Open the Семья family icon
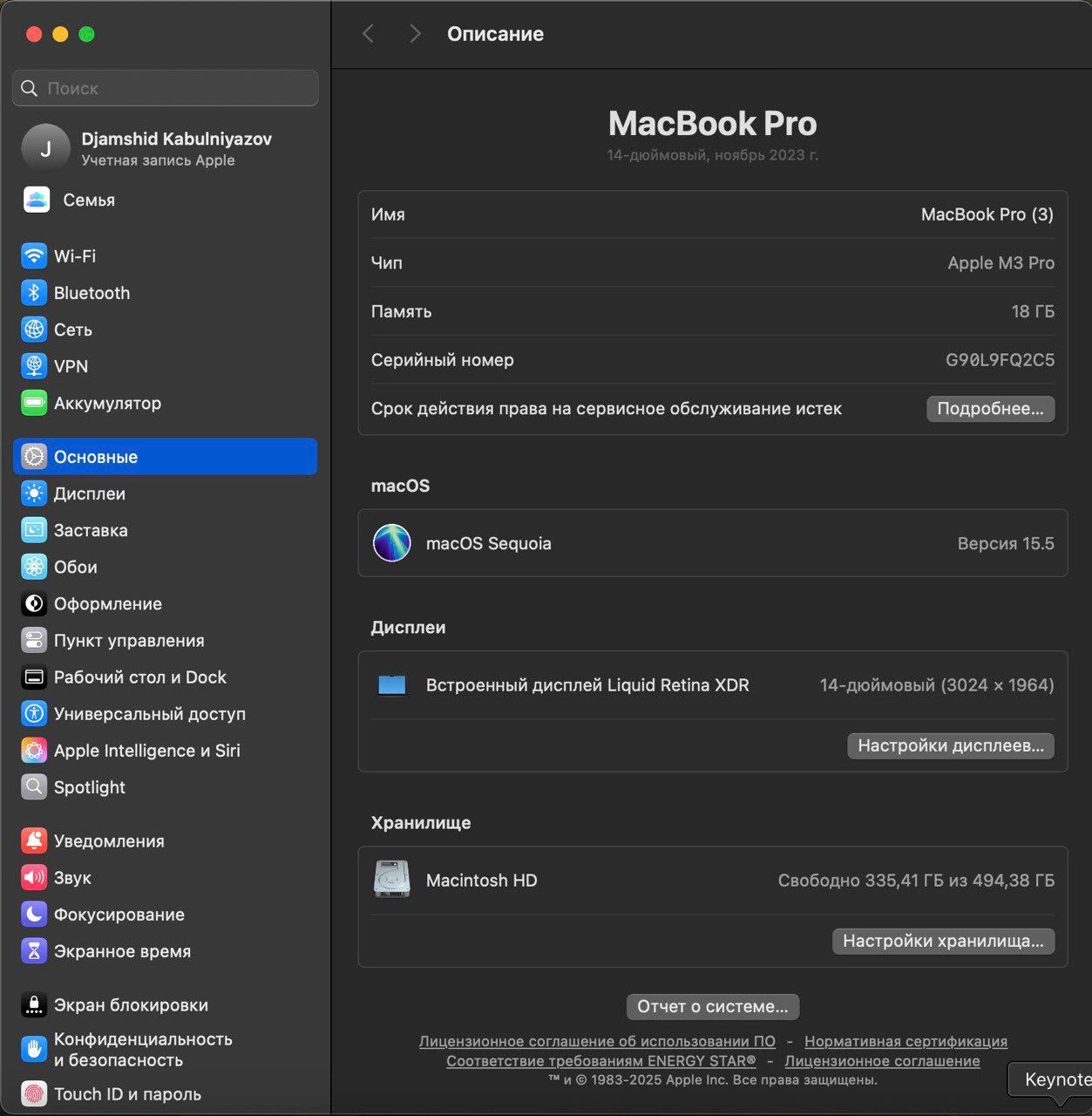This screenshot has height=1116, width=1092. 37,200
